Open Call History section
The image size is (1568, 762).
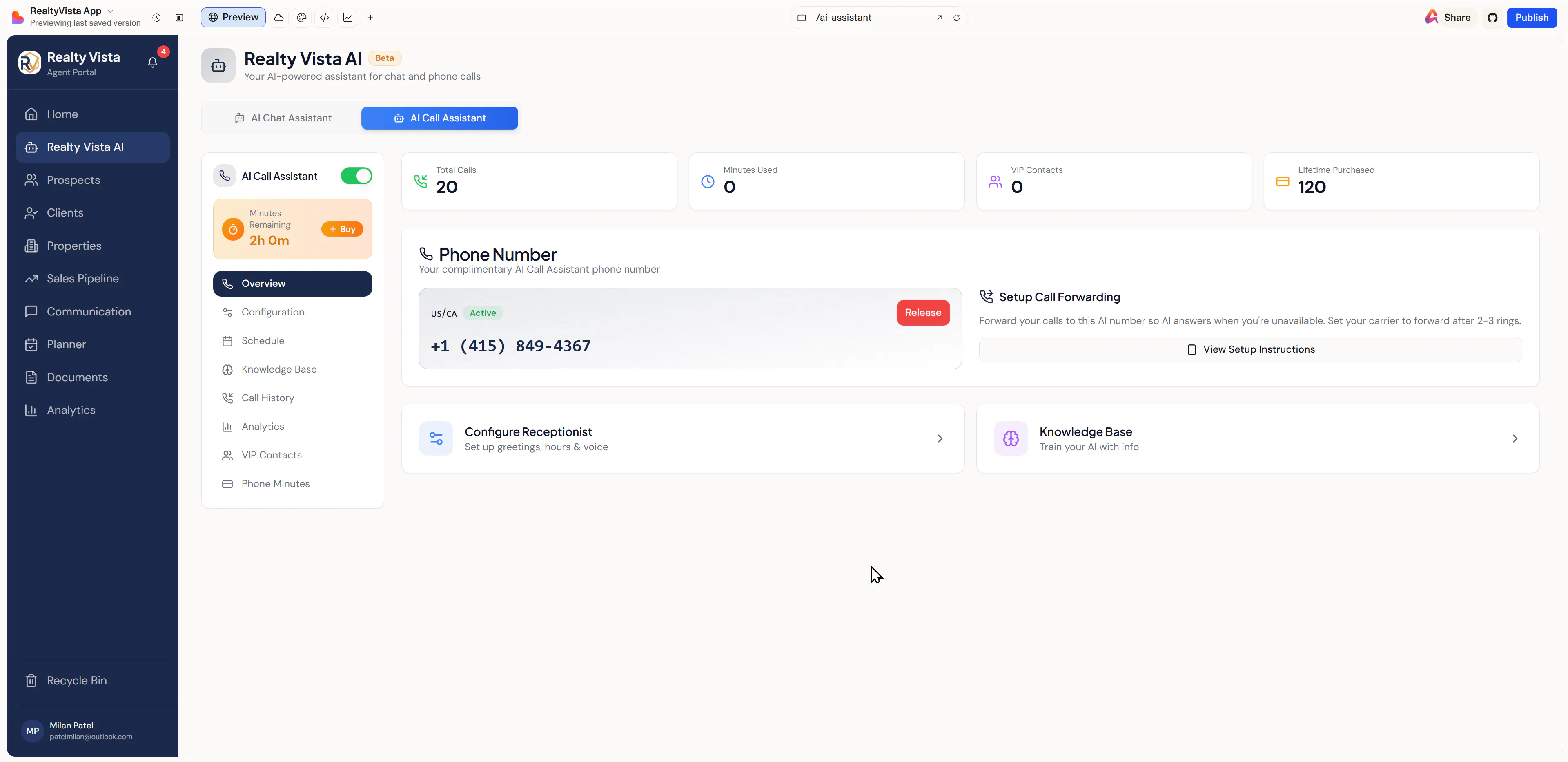pyautogui.click(x=293, y=398)
